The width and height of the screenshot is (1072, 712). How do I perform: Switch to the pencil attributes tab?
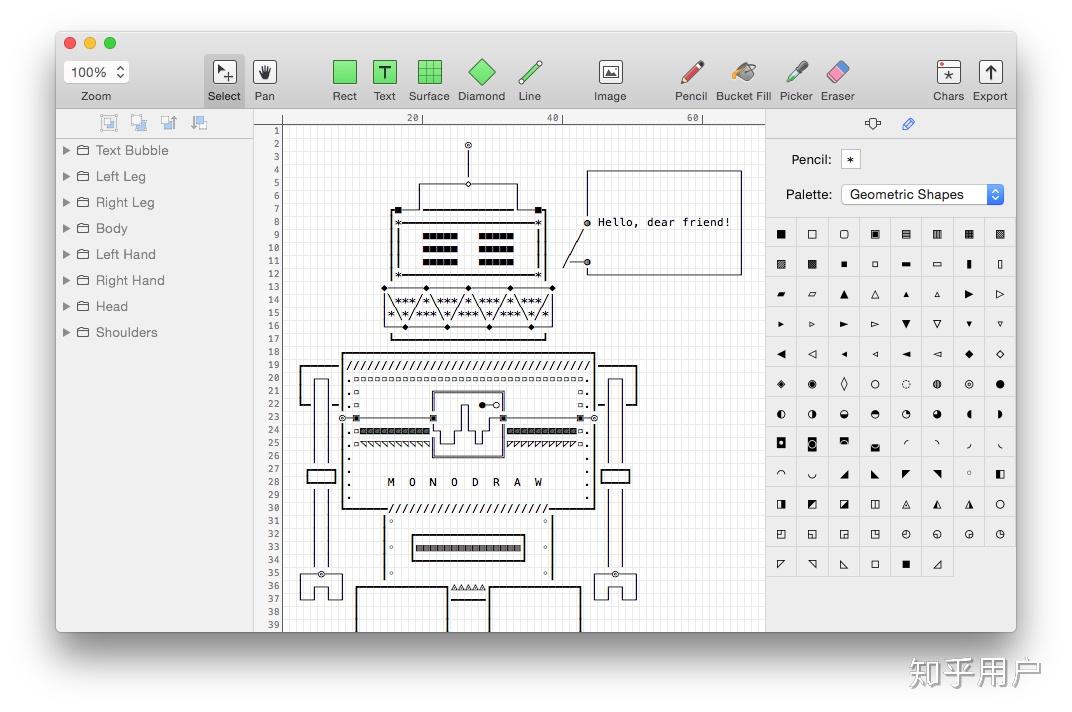tap(908, 124)
